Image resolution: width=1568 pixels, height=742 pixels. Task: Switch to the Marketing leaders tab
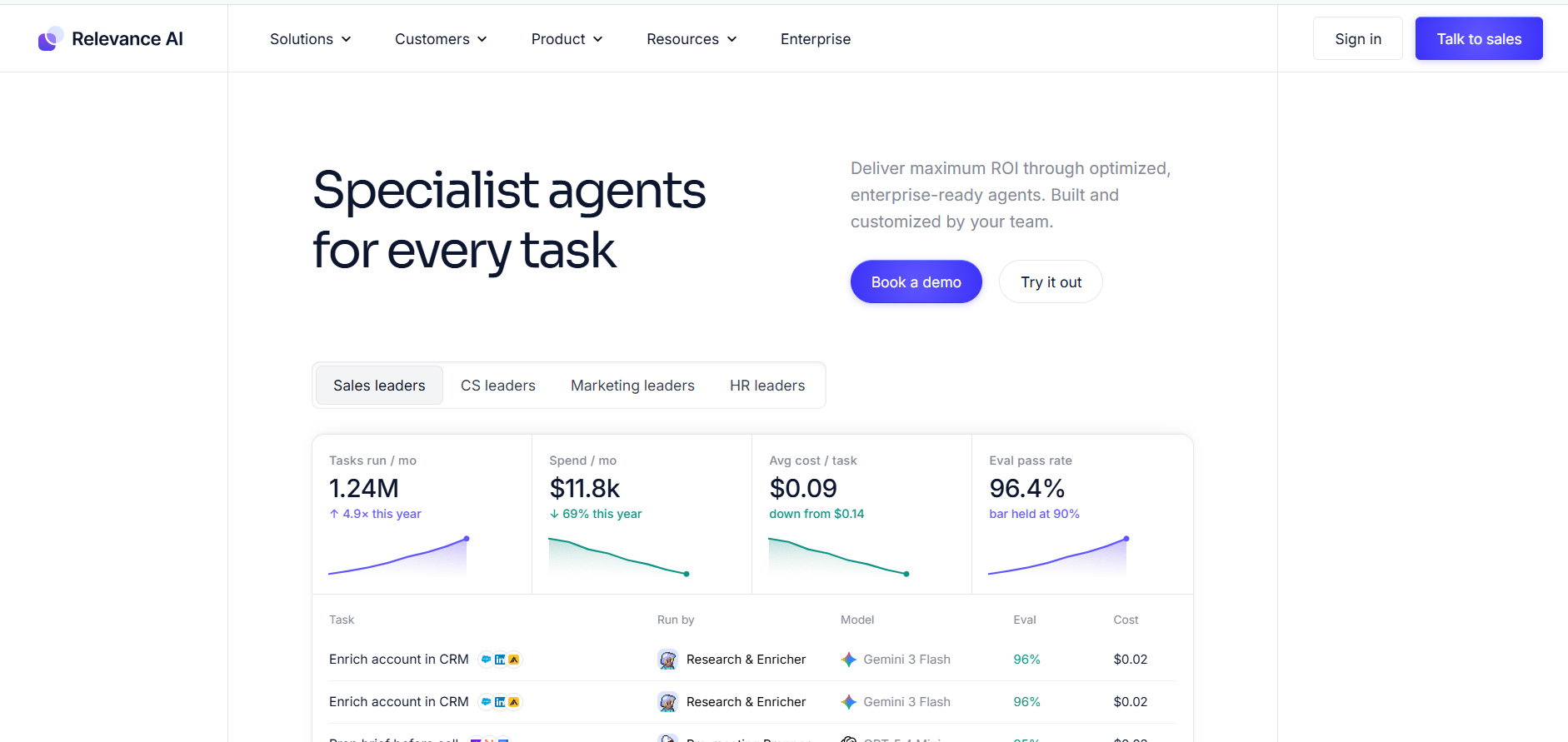[632, 386]
